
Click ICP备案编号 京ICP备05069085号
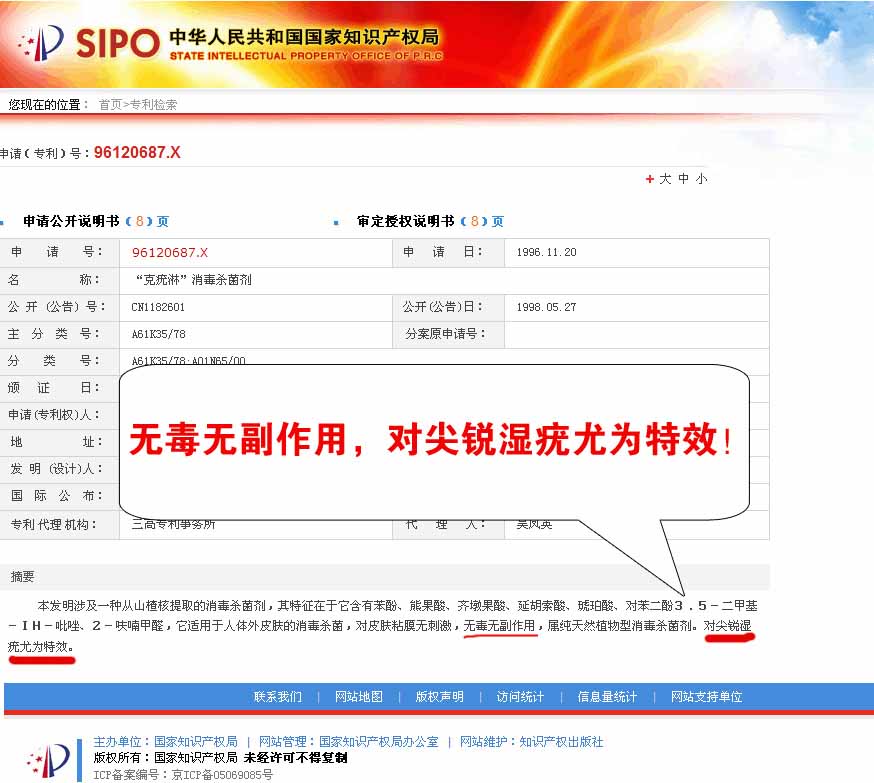(183, 775)
